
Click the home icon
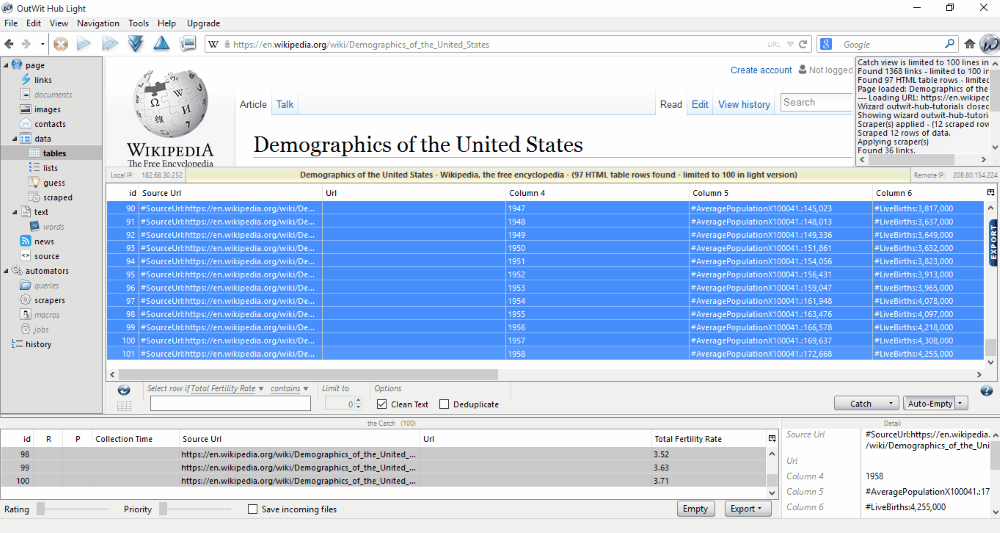click(969, 44)
